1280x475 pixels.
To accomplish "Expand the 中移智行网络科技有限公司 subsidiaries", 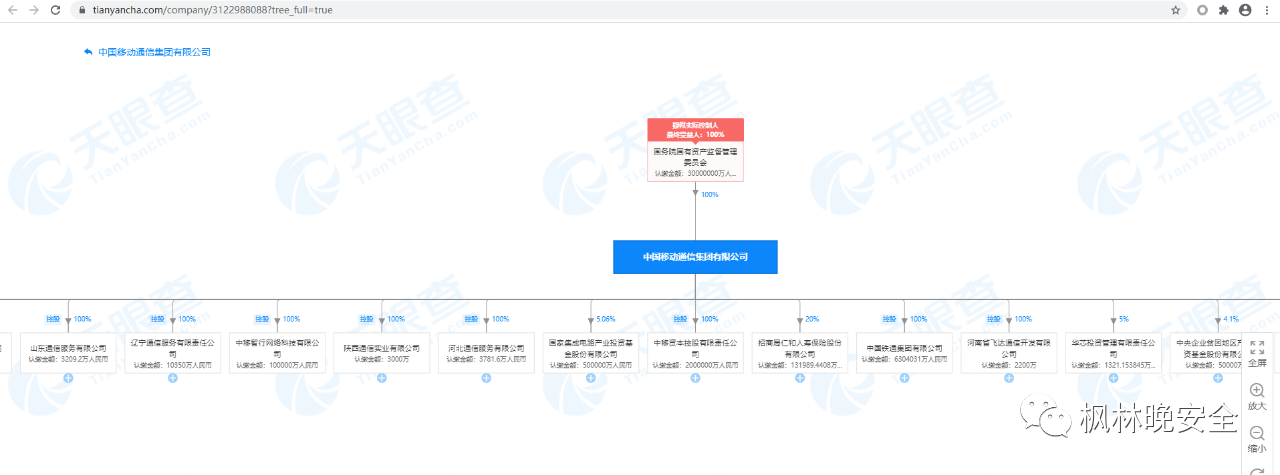I will click(277, 378).
